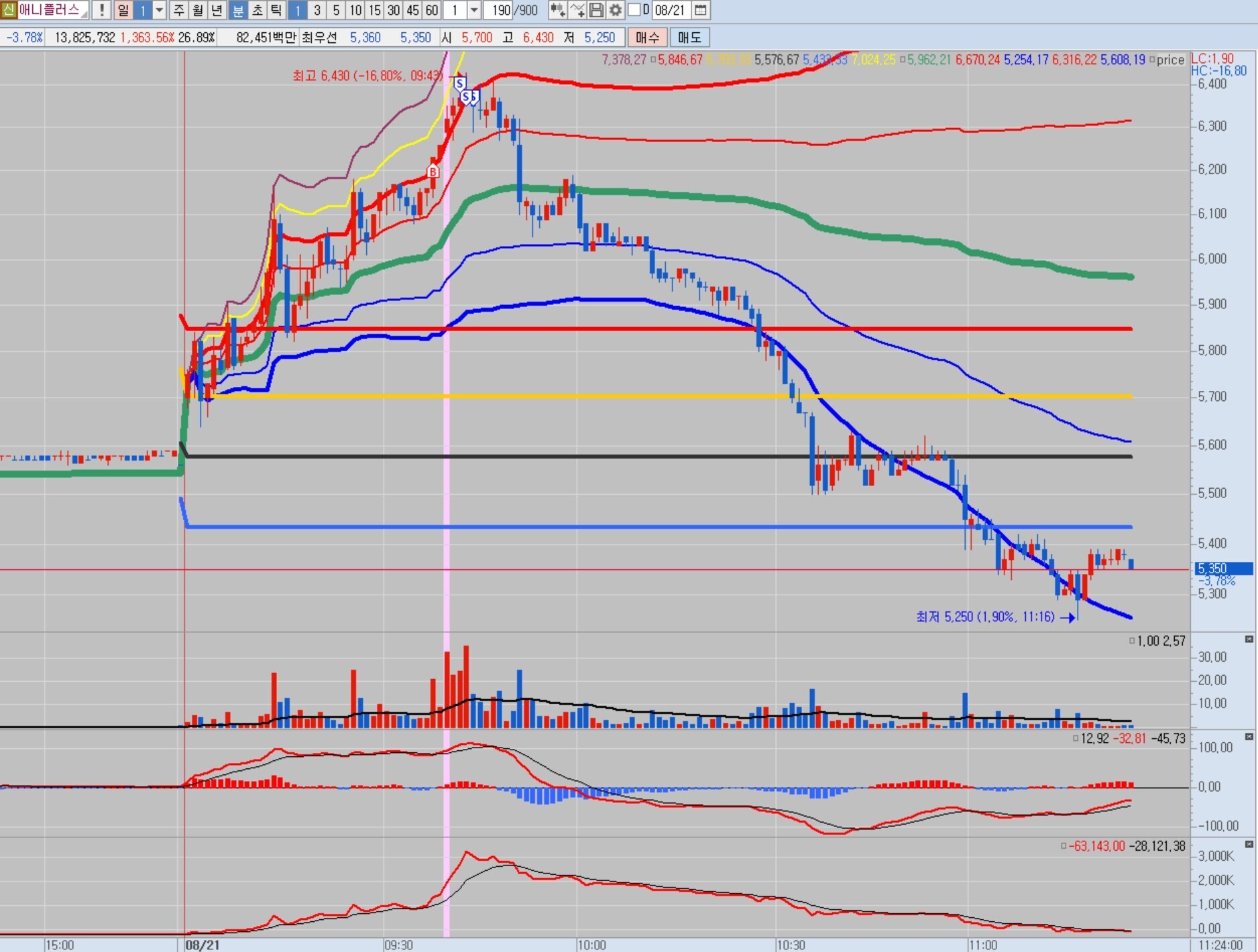Select the 45-minute interval button
The height and width of the screenshot is (952, 1258).
coord(413,10)
